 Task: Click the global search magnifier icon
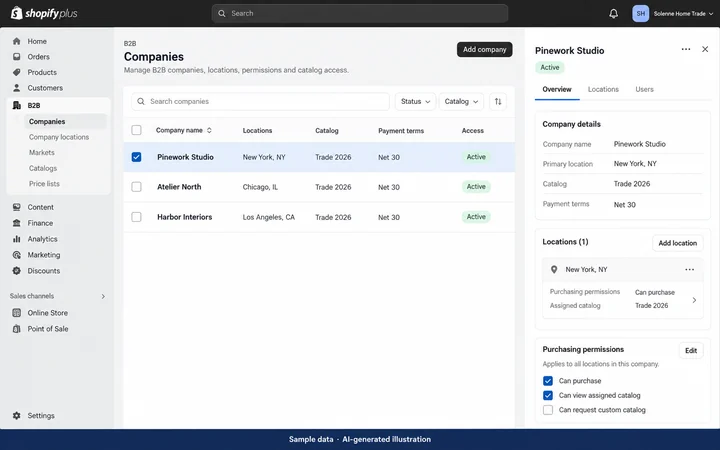coord(222,13)
